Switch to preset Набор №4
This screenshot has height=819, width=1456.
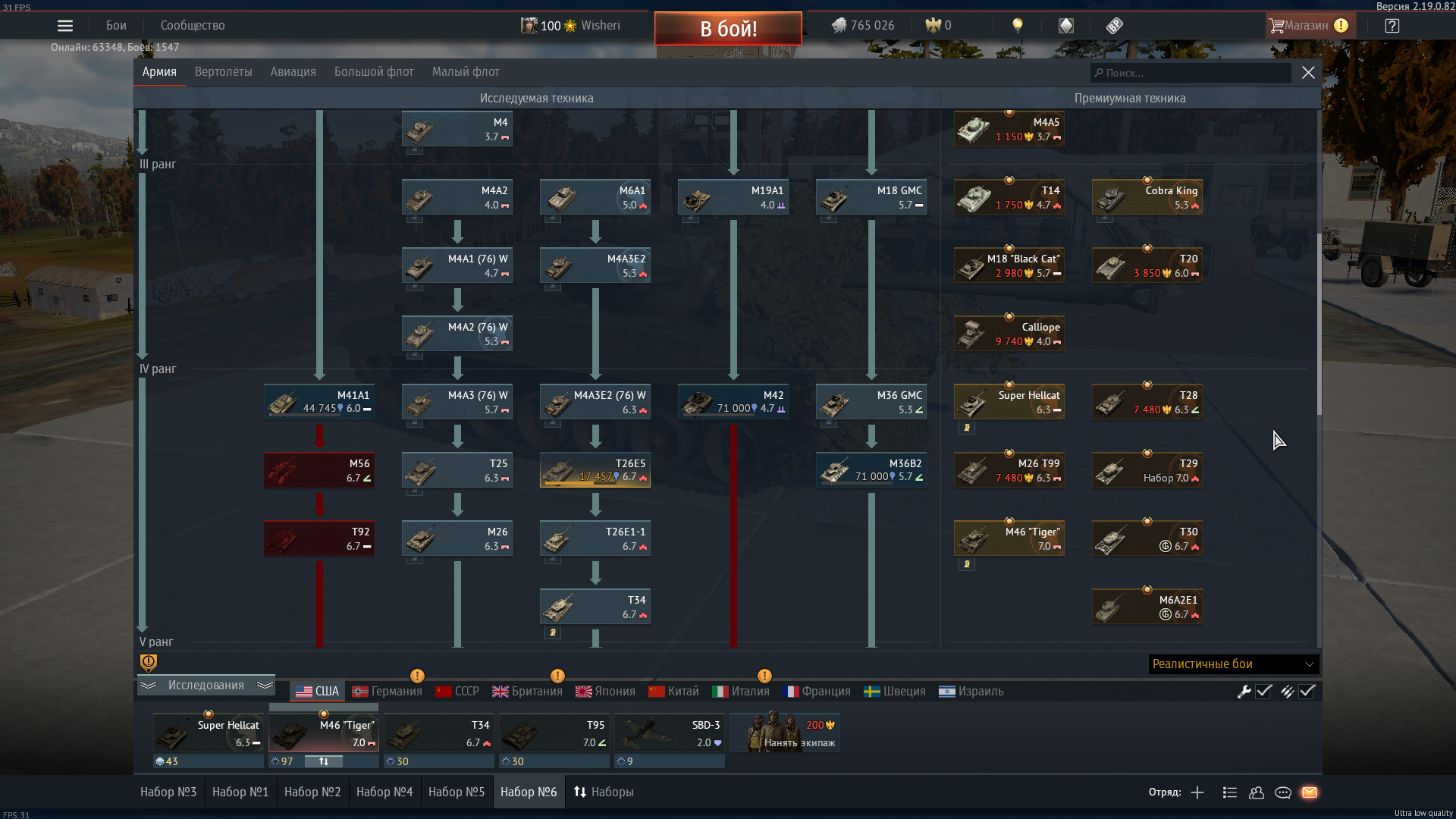point(384,792)
